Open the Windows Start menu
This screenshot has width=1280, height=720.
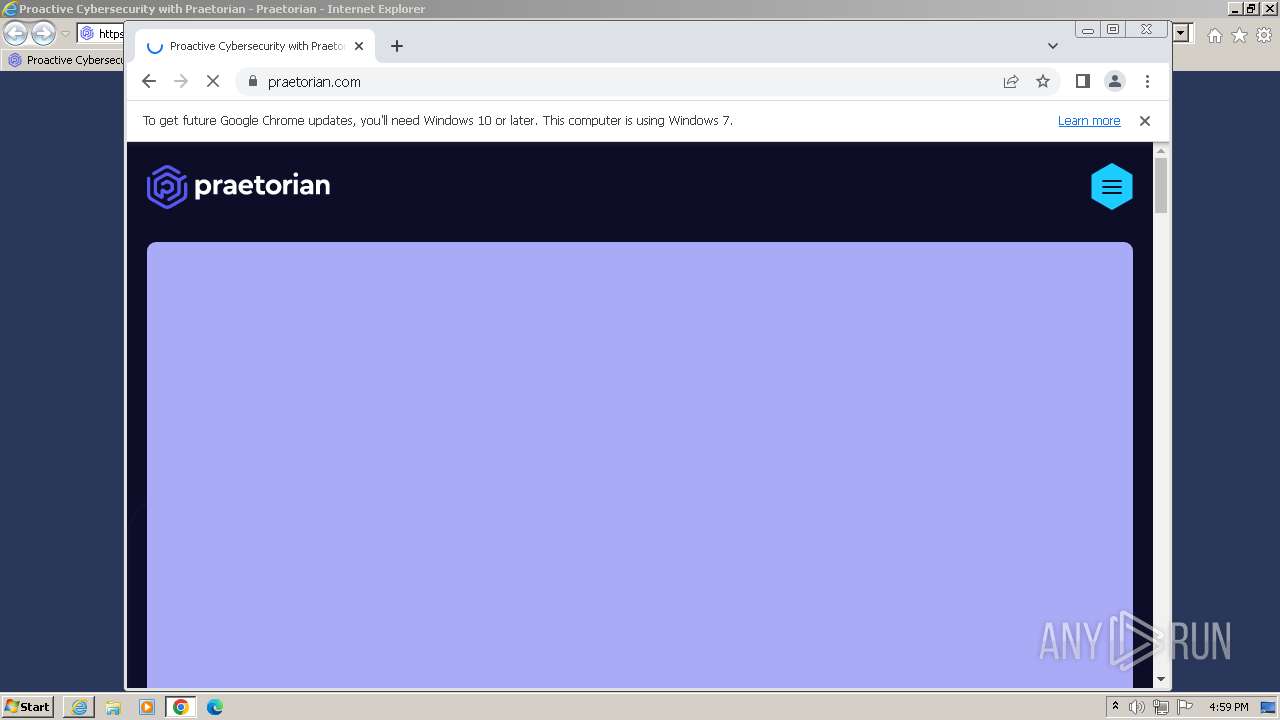27,707
